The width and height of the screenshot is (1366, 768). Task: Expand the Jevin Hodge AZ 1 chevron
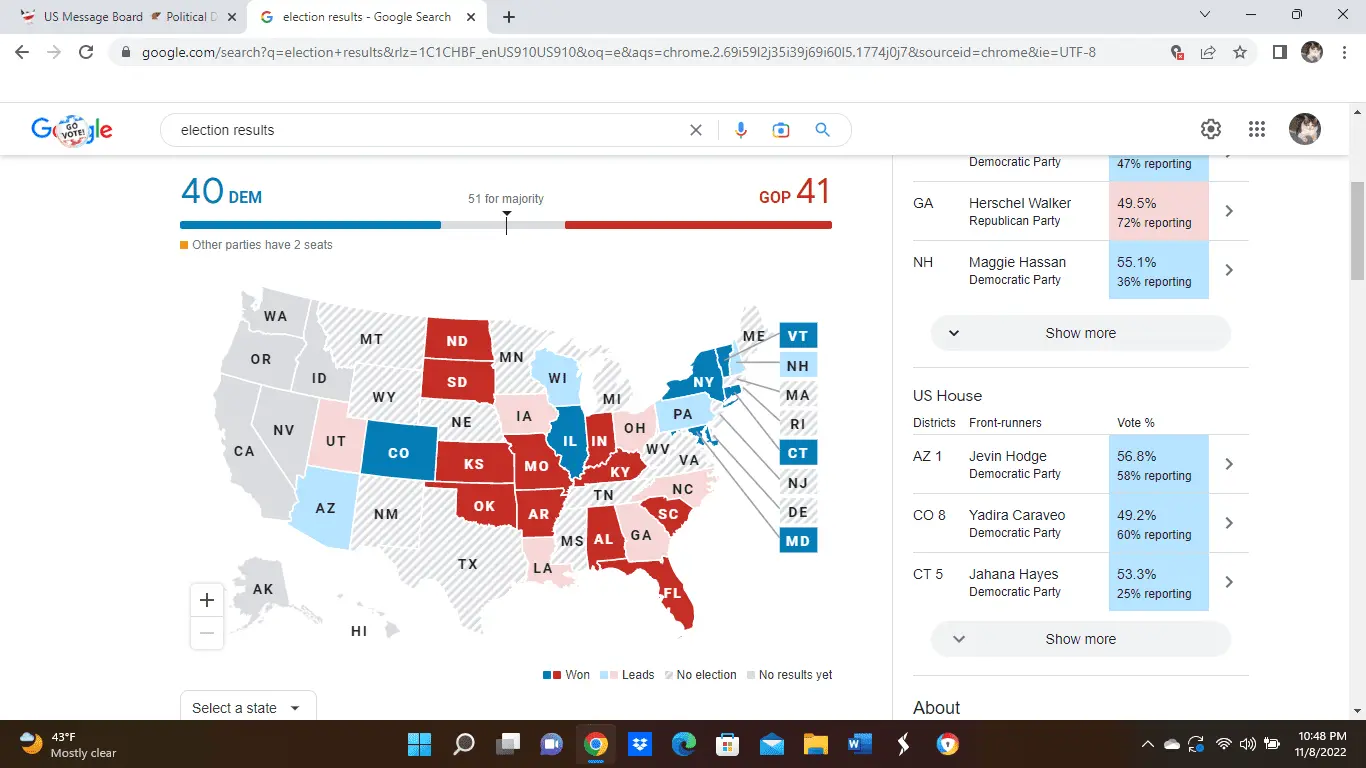(x=1229, y=464)
